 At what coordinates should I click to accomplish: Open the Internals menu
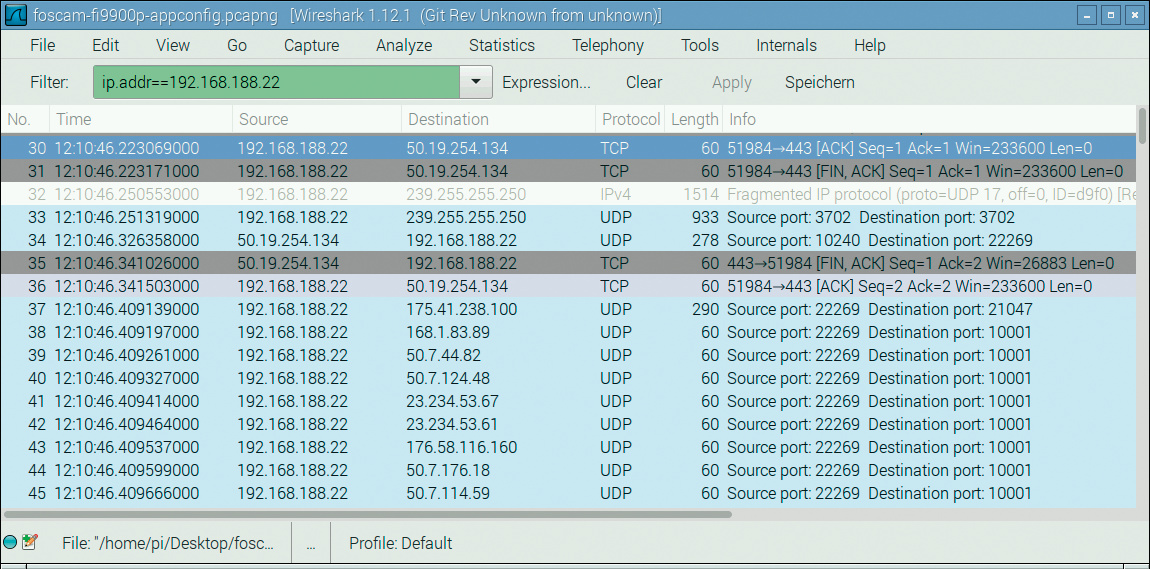[x=786, y=45]
